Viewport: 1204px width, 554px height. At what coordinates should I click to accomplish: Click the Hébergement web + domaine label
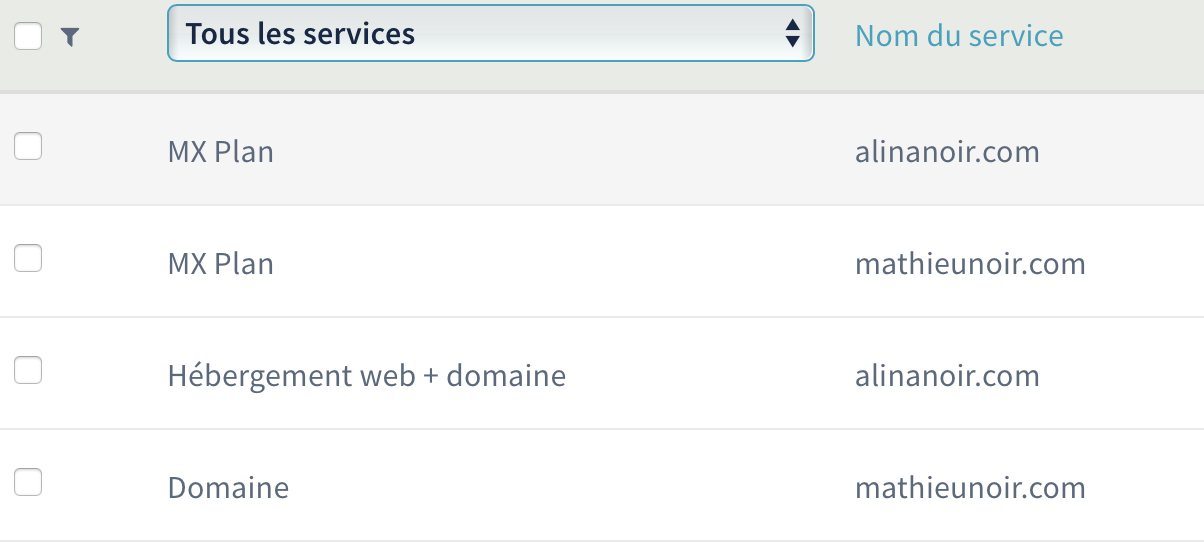pos(366,376)
